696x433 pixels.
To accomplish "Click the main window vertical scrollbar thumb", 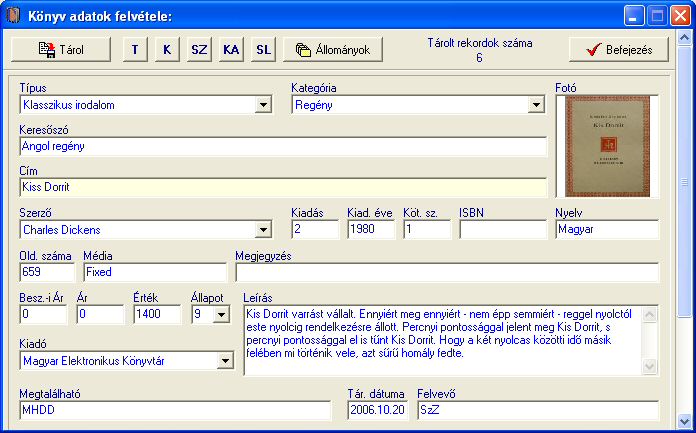I will pos(684,181).
